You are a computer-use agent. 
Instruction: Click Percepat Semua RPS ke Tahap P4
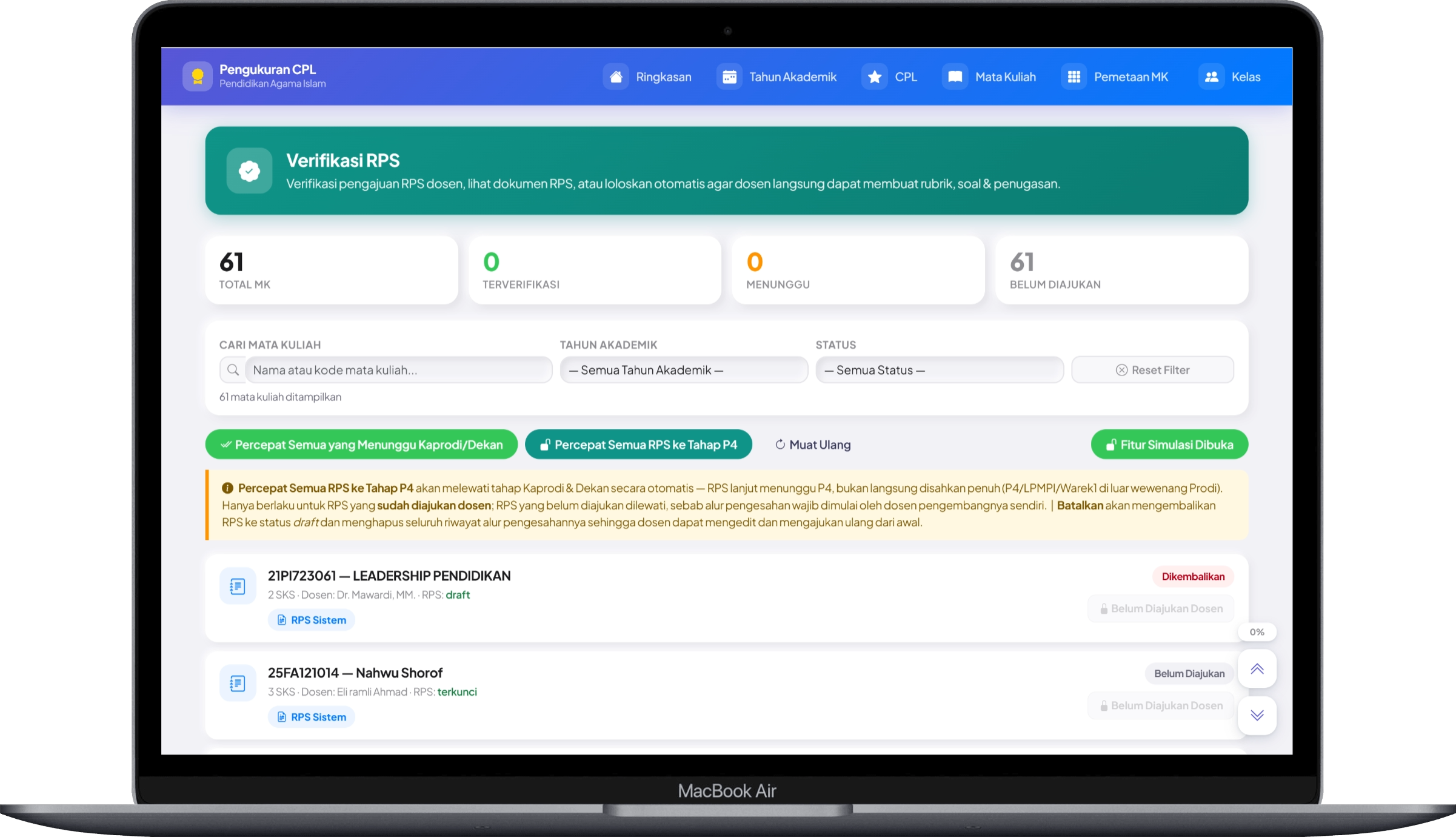point(639,445)
